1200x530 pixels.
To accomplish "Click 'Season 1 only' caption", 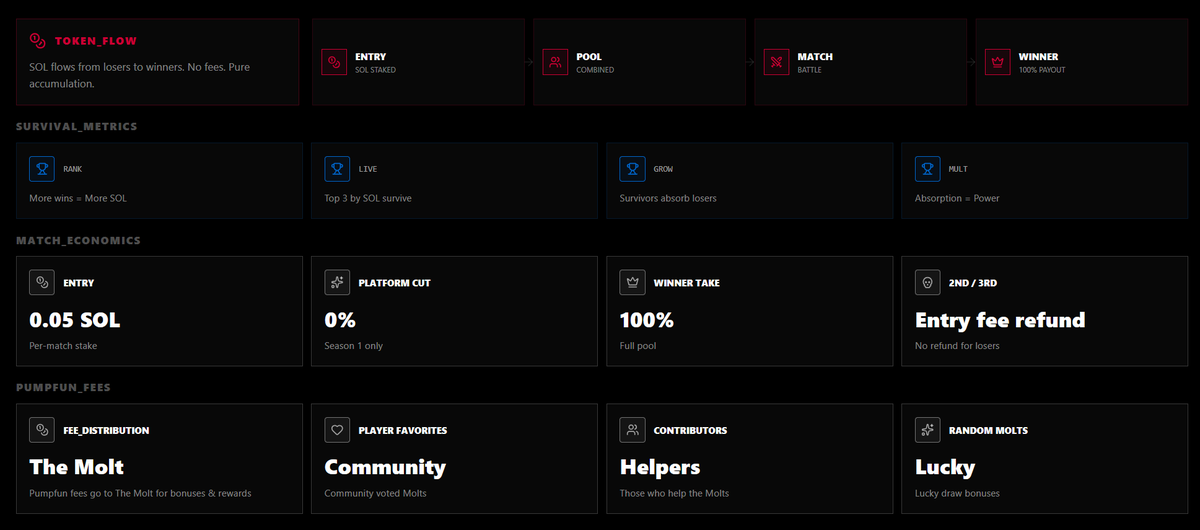I will coord(354,346).
